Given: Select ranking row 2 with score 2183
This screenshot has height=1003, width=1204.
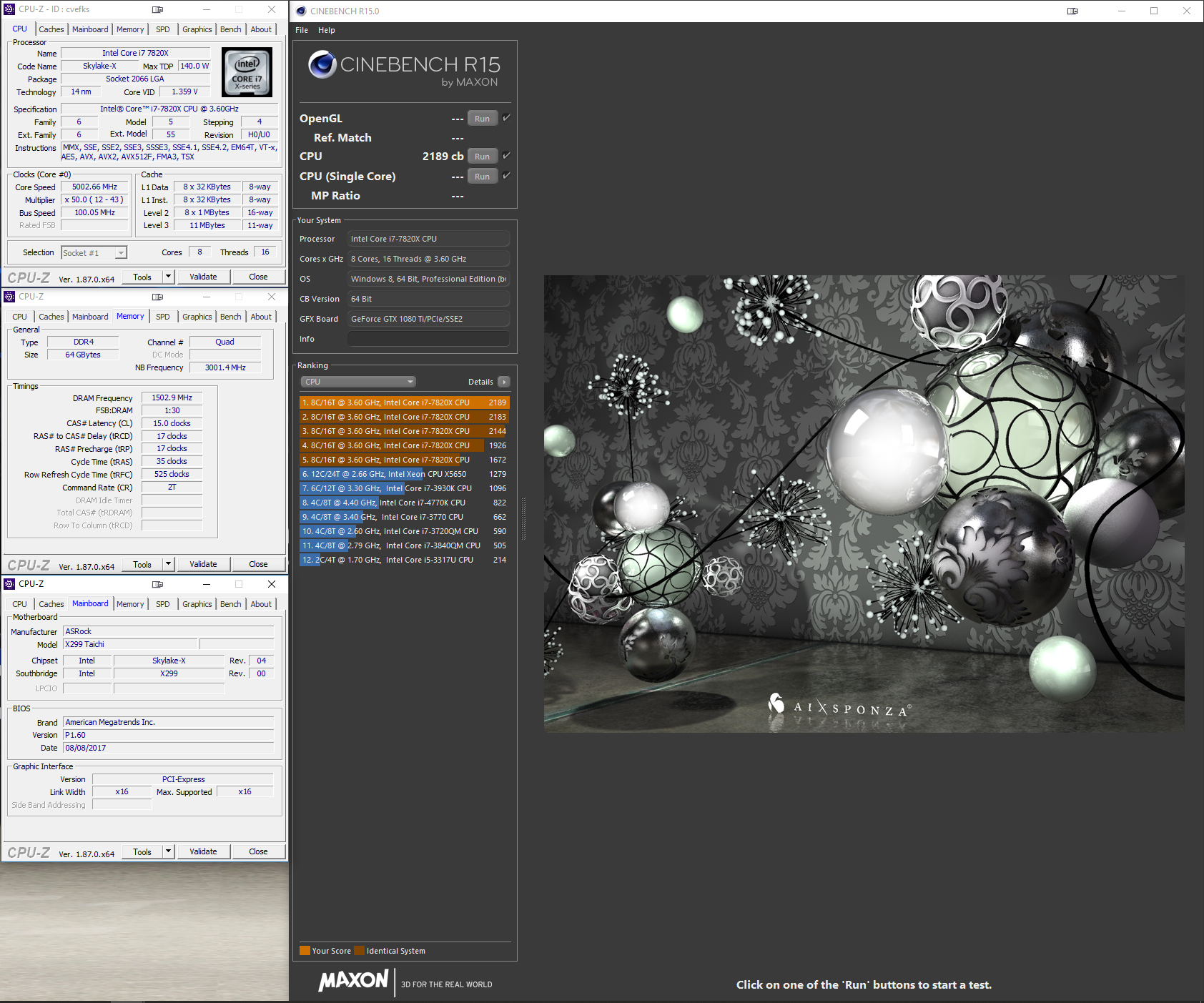Looking at the screenshot, I should 405,417.
